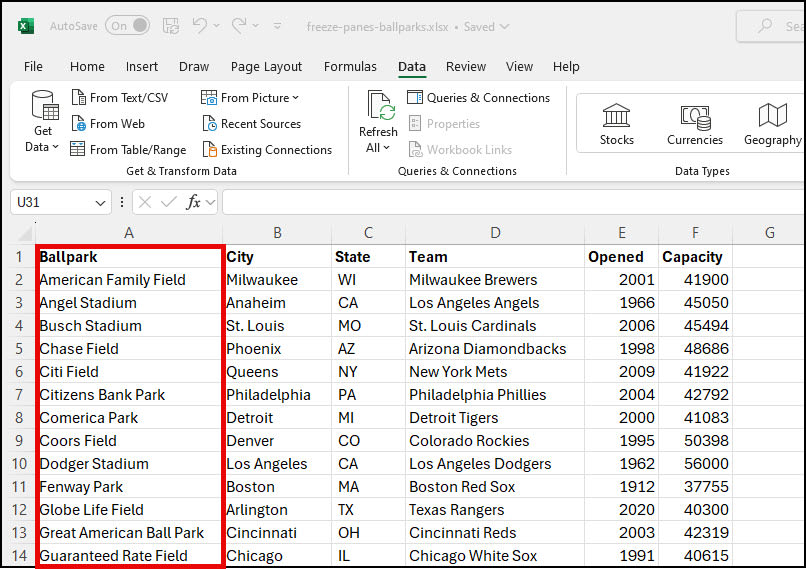Open the File menu

[33, 66]
